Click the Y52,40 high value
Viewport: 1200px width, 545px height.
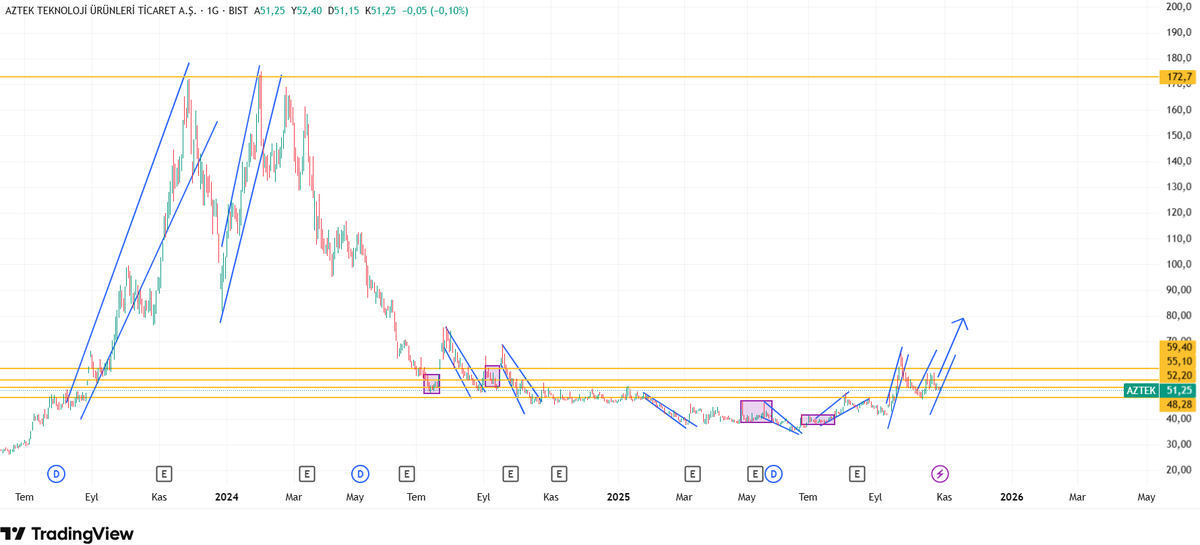(306, 10)
